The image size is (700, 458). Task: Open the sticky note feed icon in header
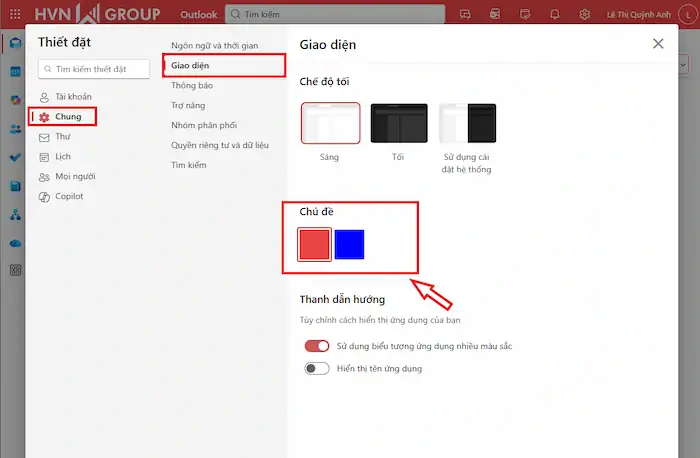tap(525, 14)
